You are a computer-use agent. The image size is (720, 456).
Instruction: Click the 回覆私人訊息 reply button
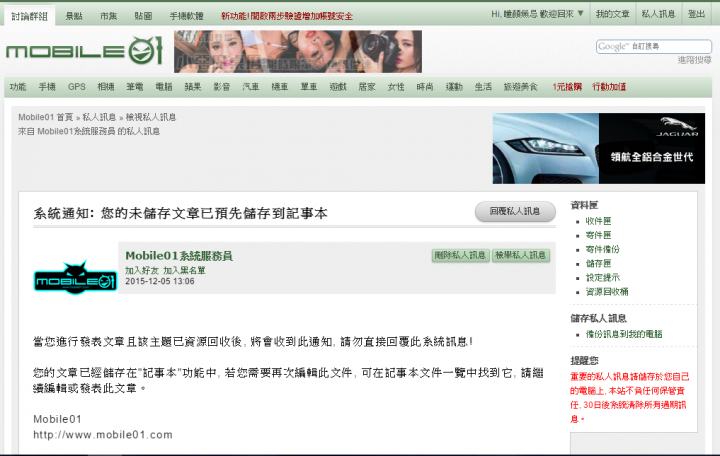(x=515, y=211)
